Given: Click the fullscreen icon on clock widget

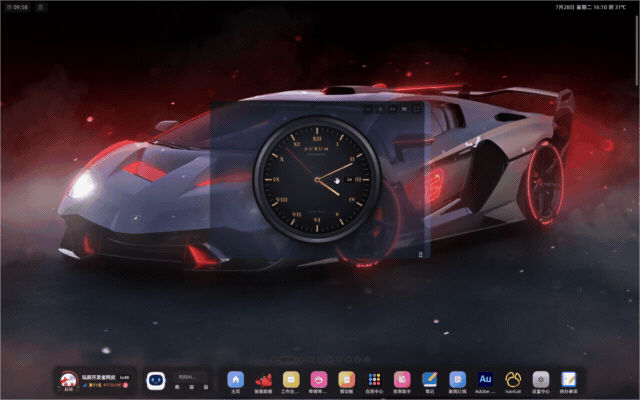Looking at the screenshot, I should pos(416,109).
